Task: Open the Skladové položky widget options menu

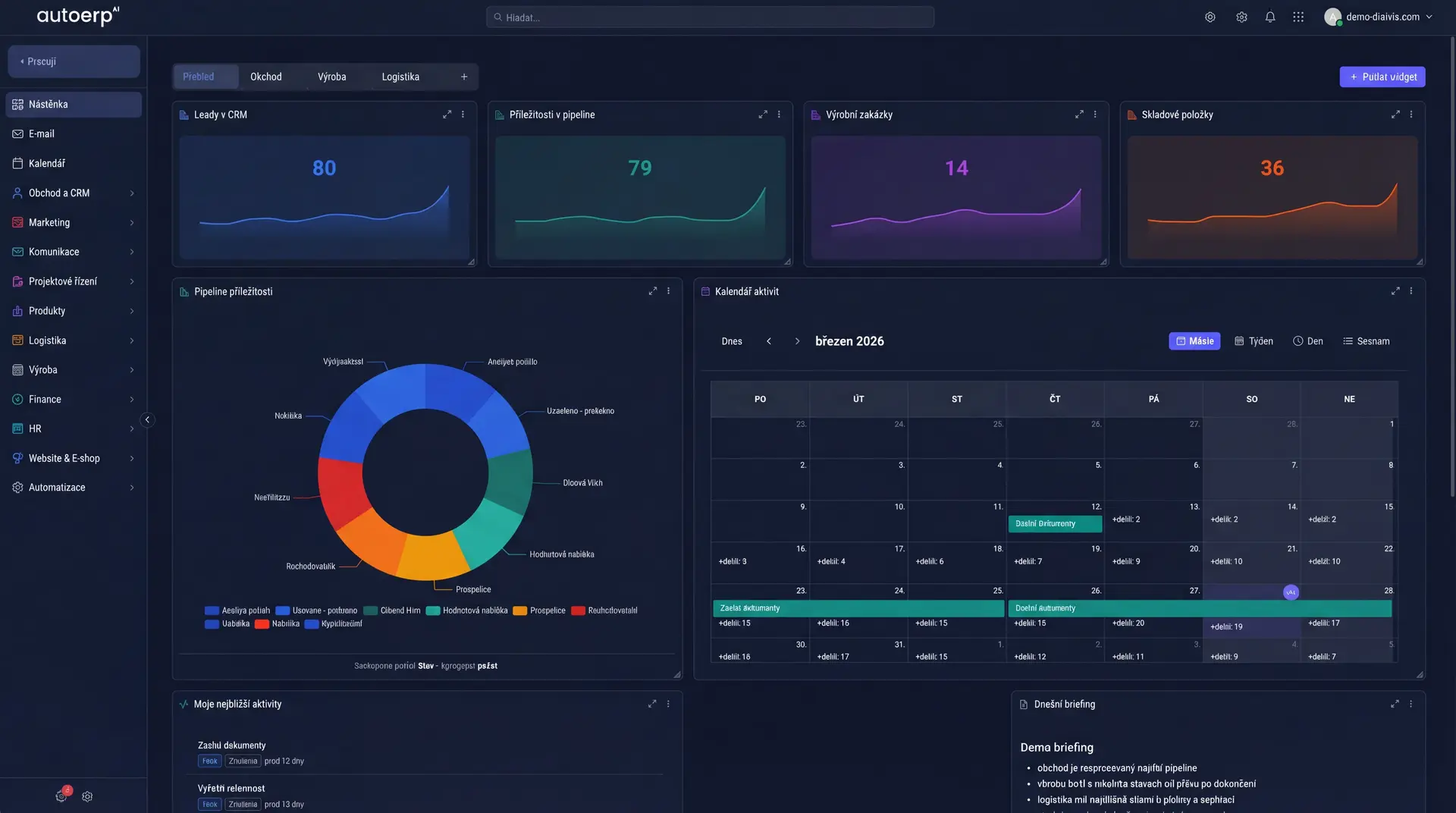Action: tap(1411, 115)
